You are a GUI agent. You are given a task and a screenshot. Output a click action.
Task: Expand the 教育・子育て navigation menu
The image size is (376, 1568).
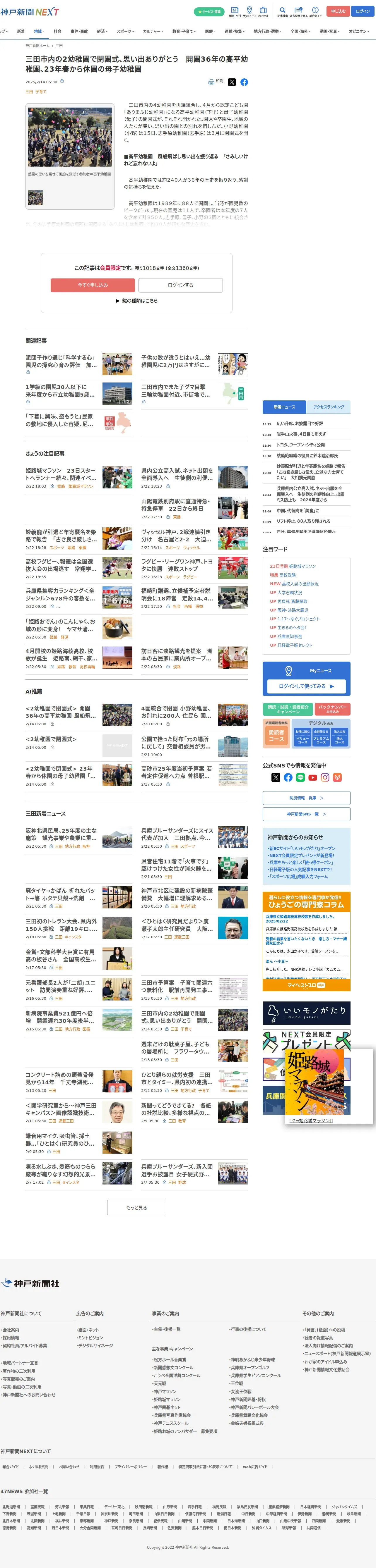[x=184, y=31]
